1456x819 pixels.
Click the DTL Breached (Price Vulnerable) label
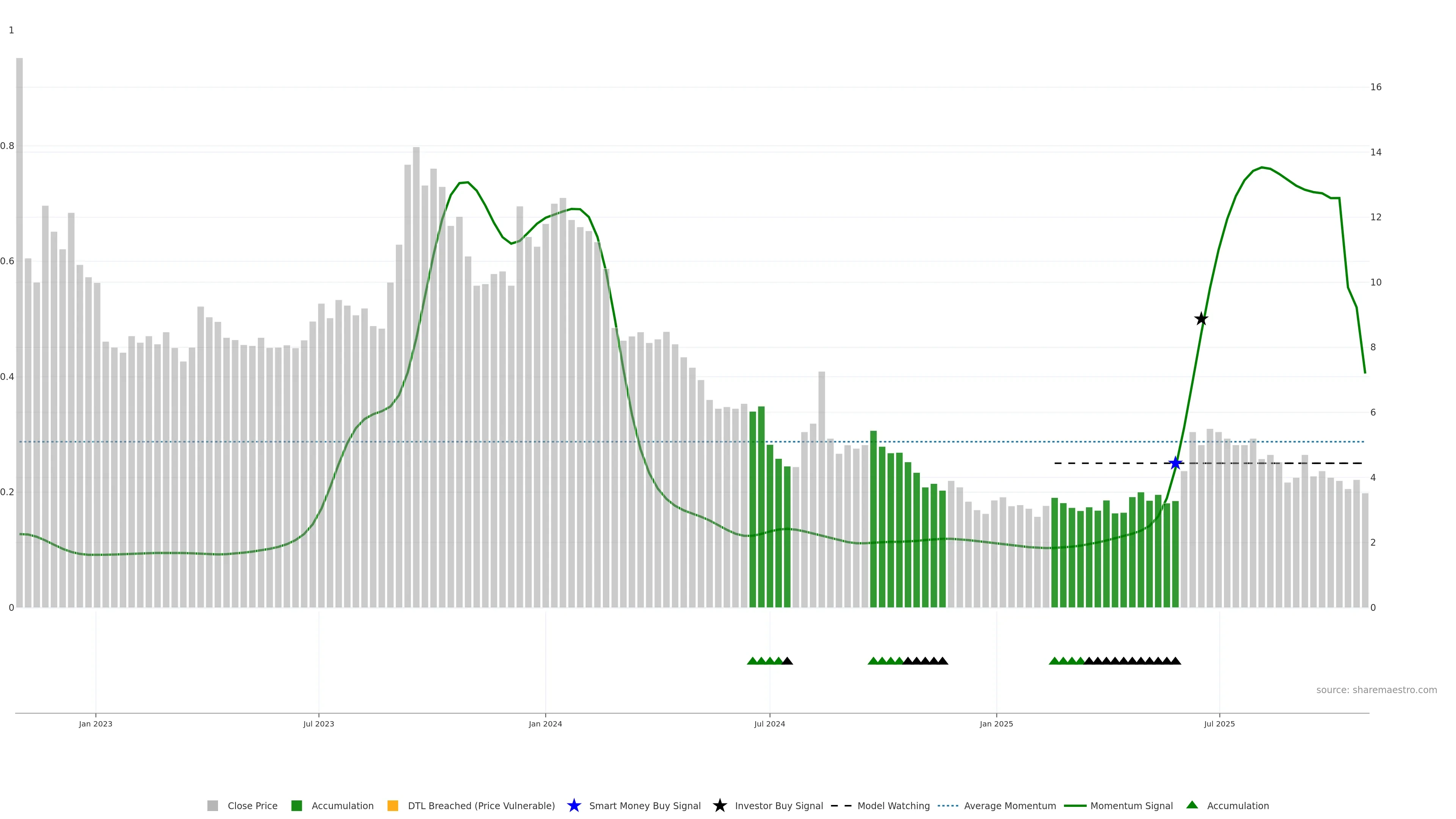(x=481, y=806)
